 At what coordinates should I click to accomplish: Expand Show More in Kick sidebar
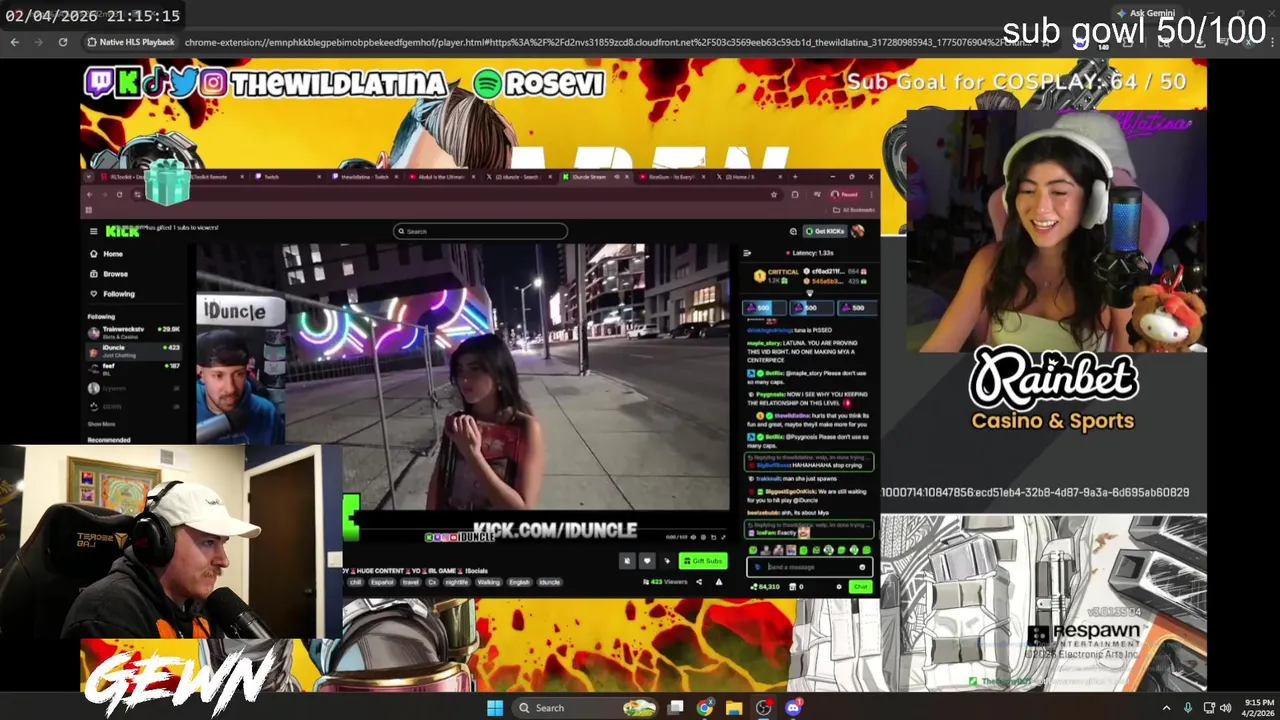pyautogui.click(x=101, y=424)
